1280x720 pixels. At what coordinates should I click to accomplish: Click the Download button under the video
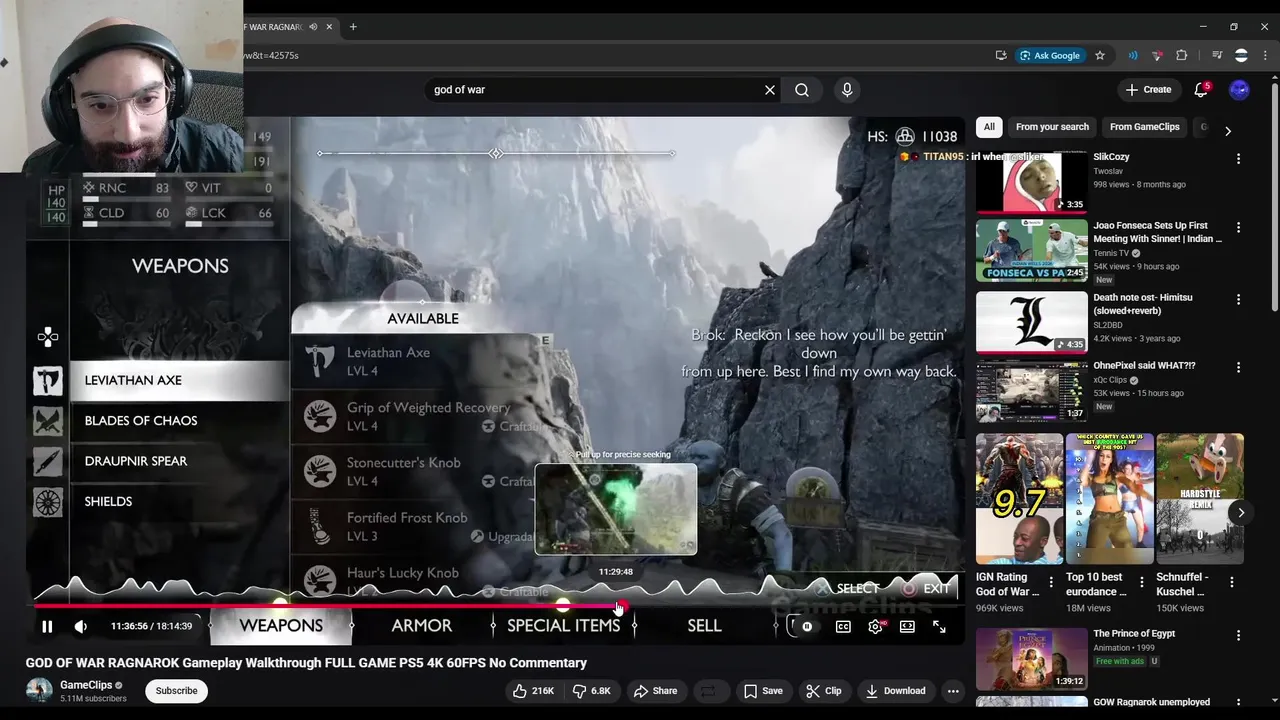pos(896,691)
